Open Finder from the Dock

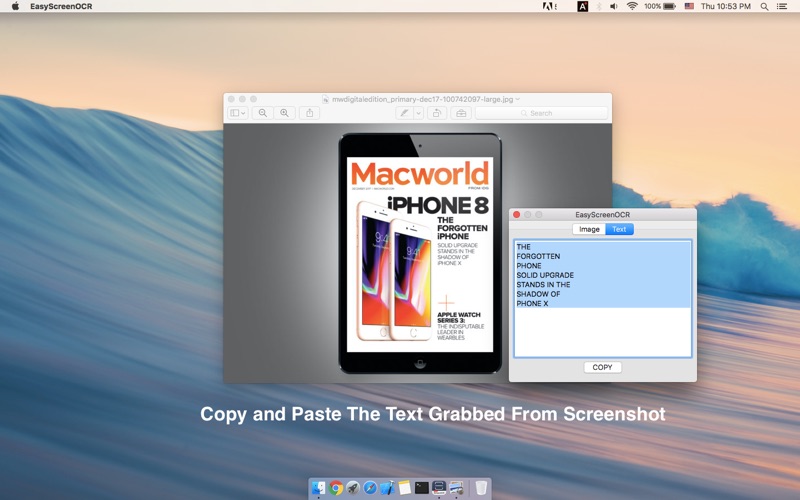pyautogui.click(x=318, y=488)
